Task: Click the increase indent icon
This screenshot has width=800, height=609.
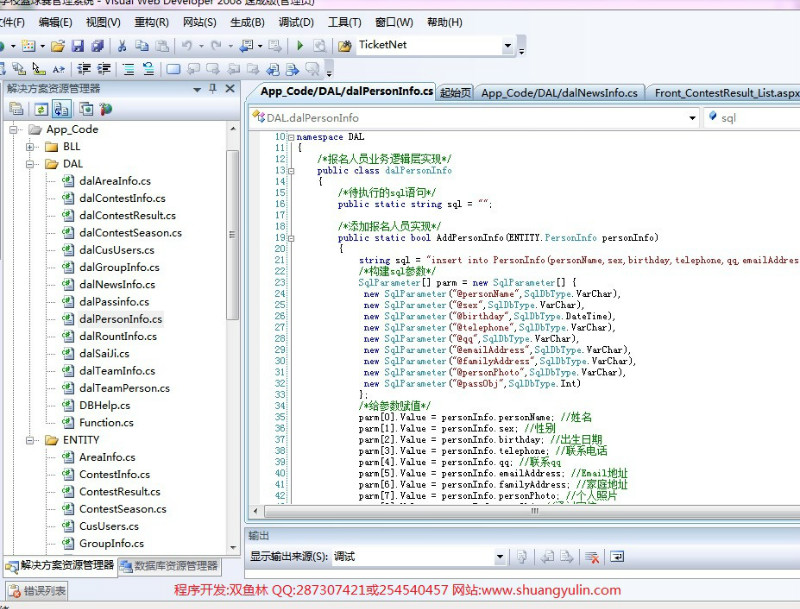Action: (104, 69)
